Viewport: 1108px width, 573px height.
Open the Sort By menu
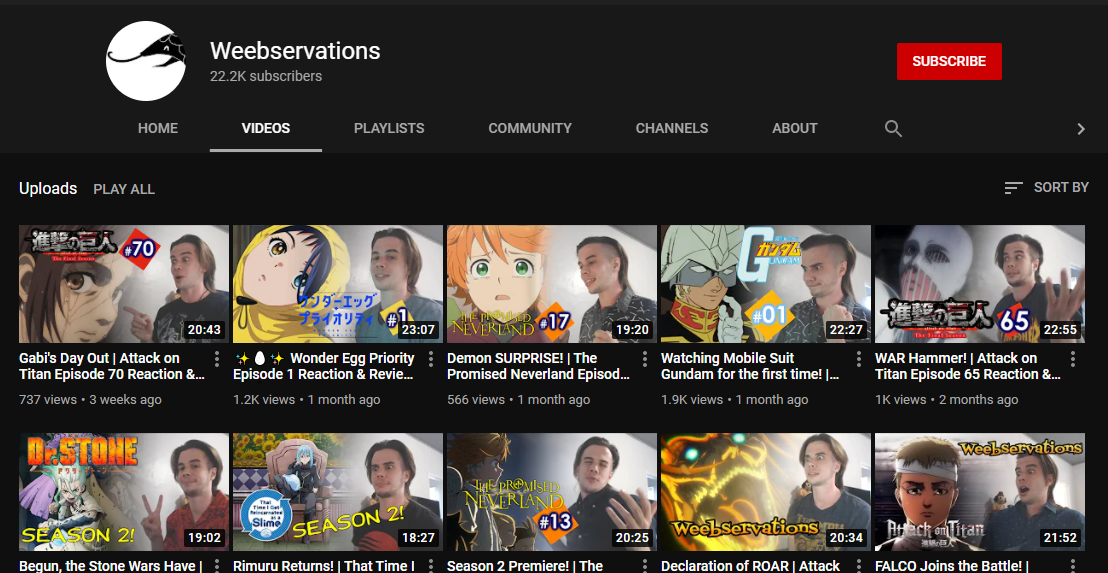pos(1047,187)
